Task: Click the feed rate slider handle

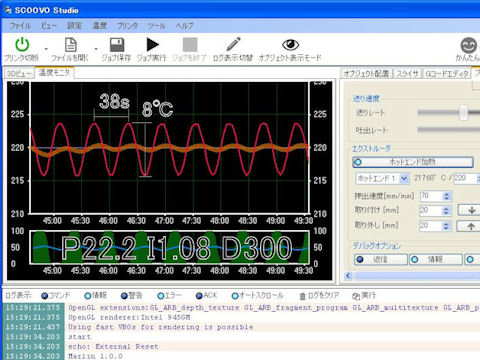Action: [464, 113]
